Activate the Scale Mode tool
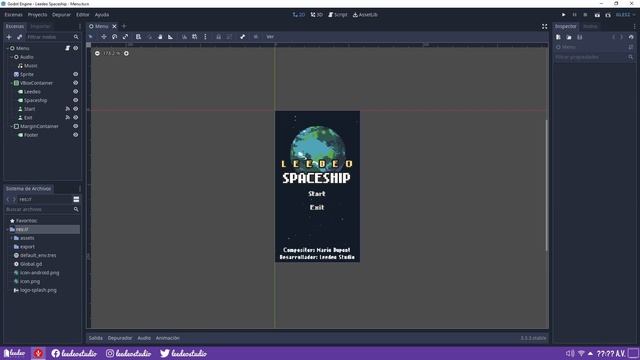640x360 pixels. (125, 37)
